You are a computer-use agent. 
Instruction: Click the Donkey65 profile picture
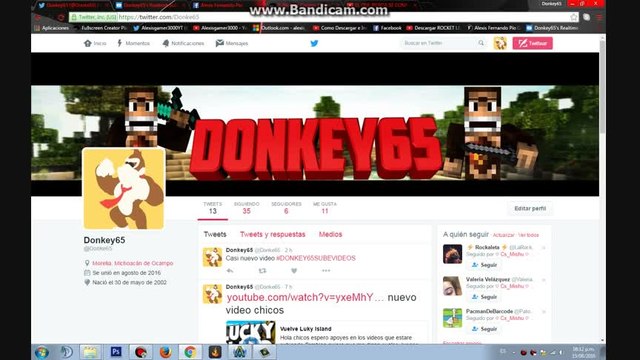point(124,189)
